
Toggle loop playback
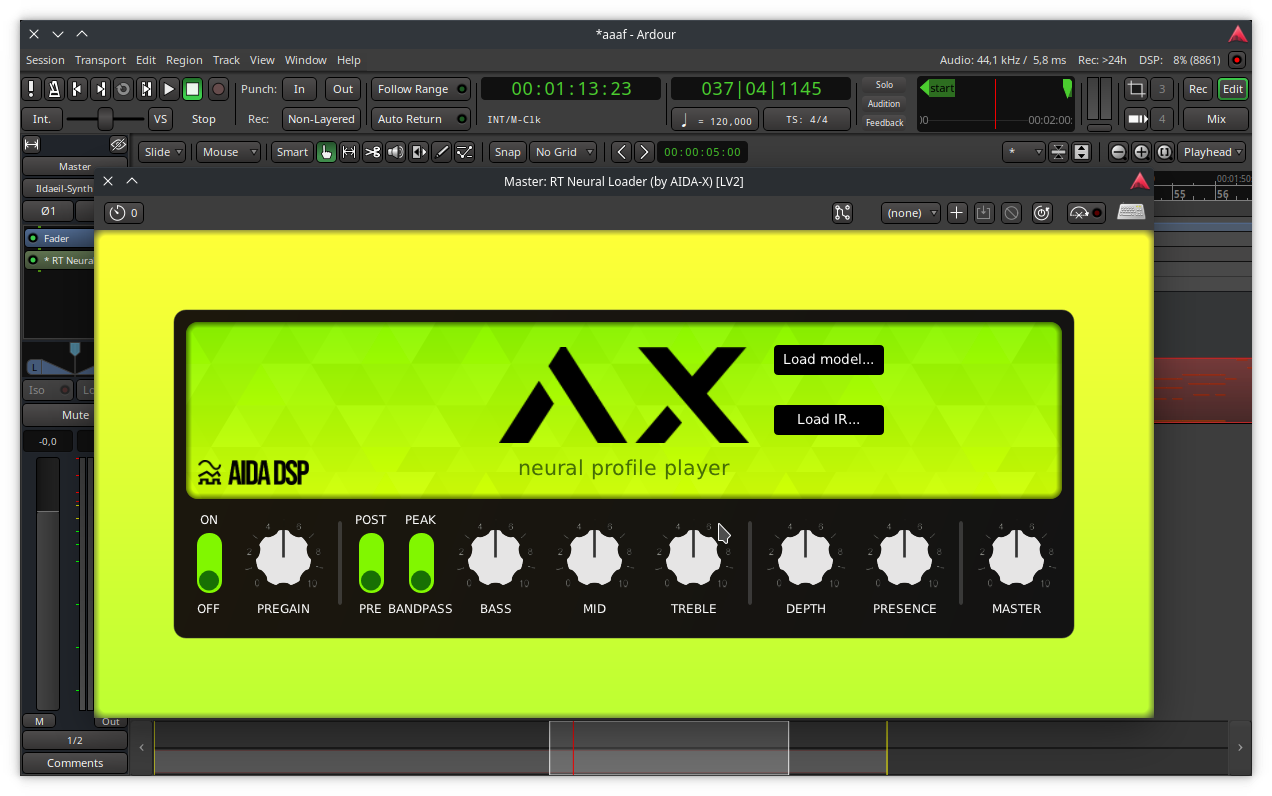tap(123, 89)
